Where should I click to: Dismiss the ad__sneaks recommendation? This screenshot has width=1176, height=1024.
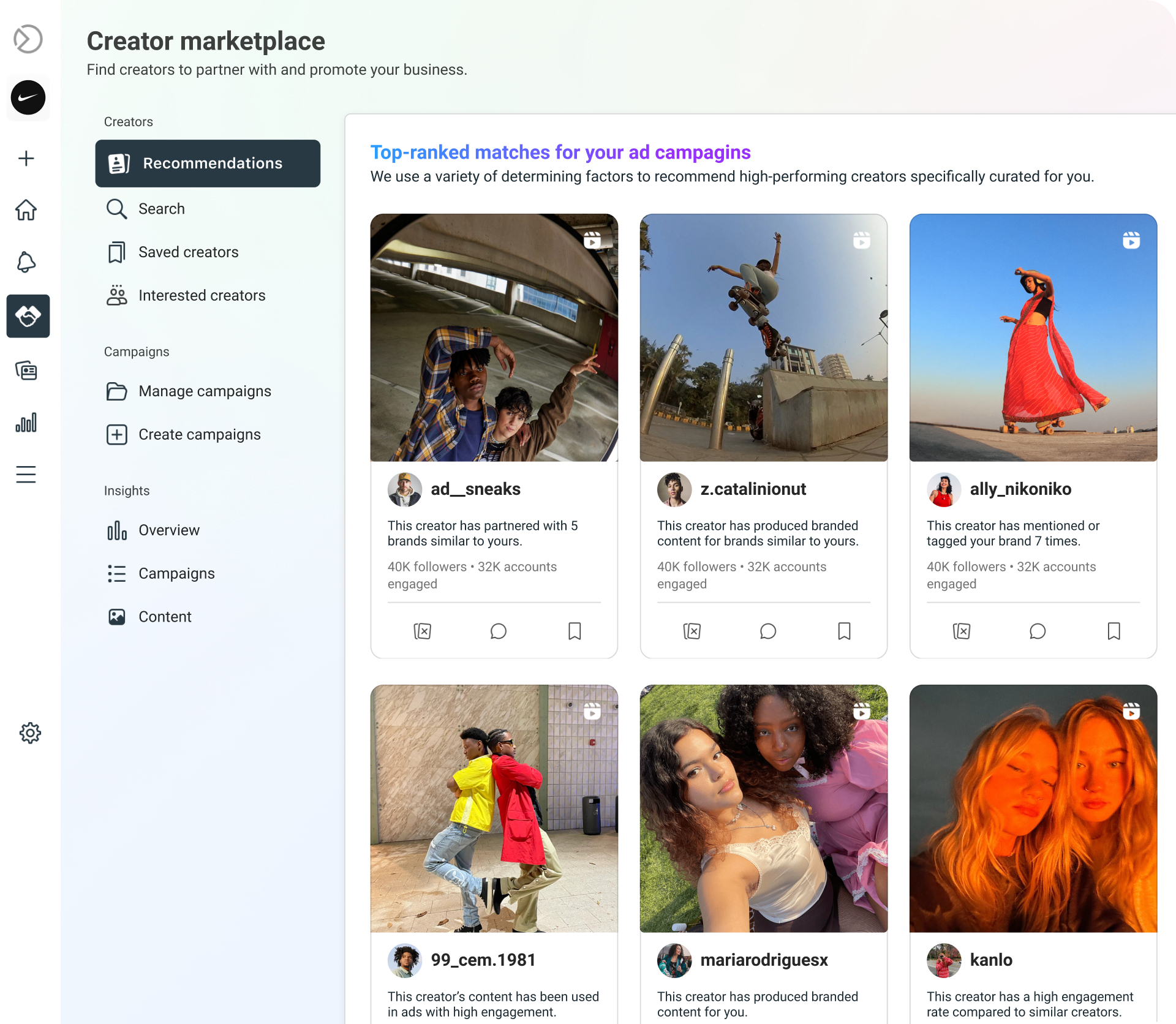[x=423, y=631]
